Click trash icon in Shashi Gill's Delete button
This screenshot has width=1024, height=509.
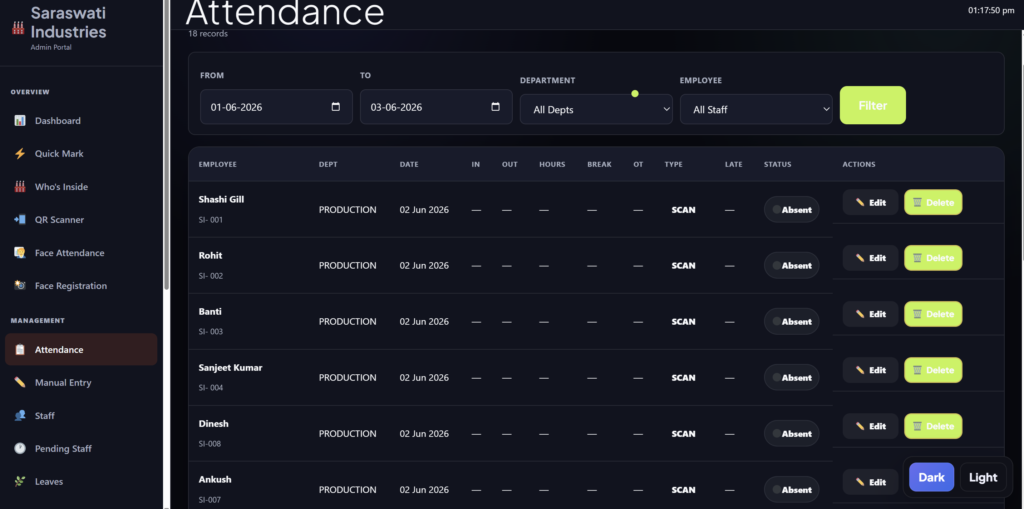(917, 203)
